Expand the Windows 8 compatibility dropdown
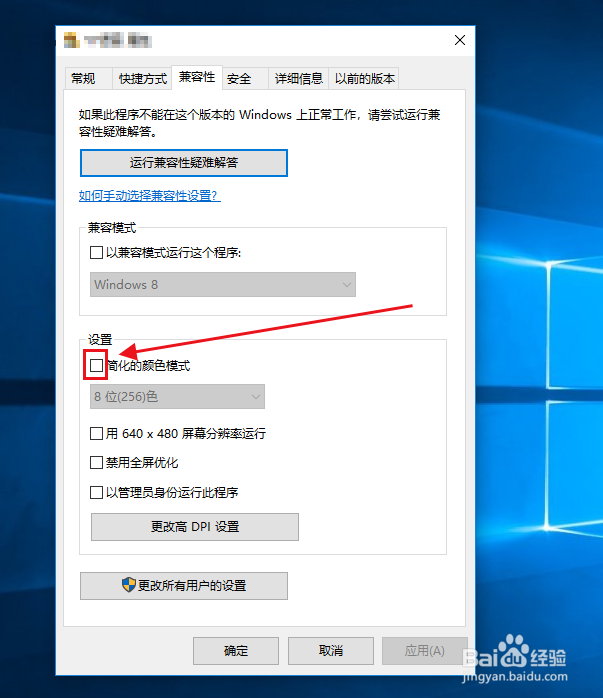The height and width of the screenshot is (698, 603). click(223, 284)
